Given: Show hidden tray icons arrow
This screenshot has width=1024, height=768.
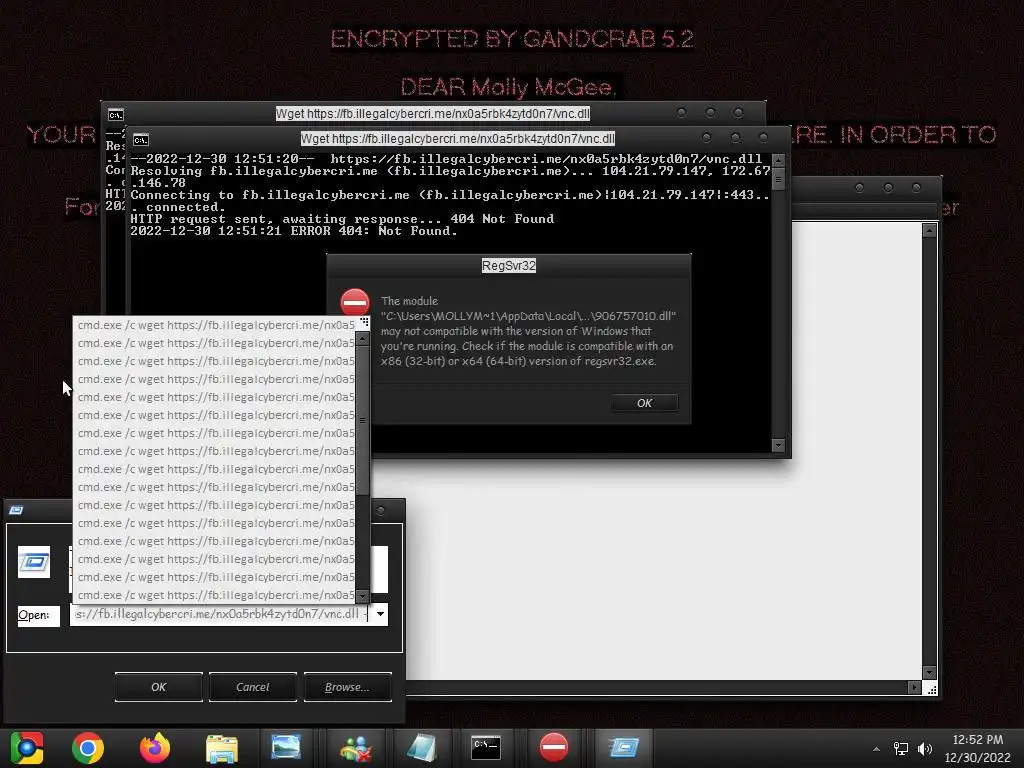Looking at the screenshot, I should click(x=876, y=749).
